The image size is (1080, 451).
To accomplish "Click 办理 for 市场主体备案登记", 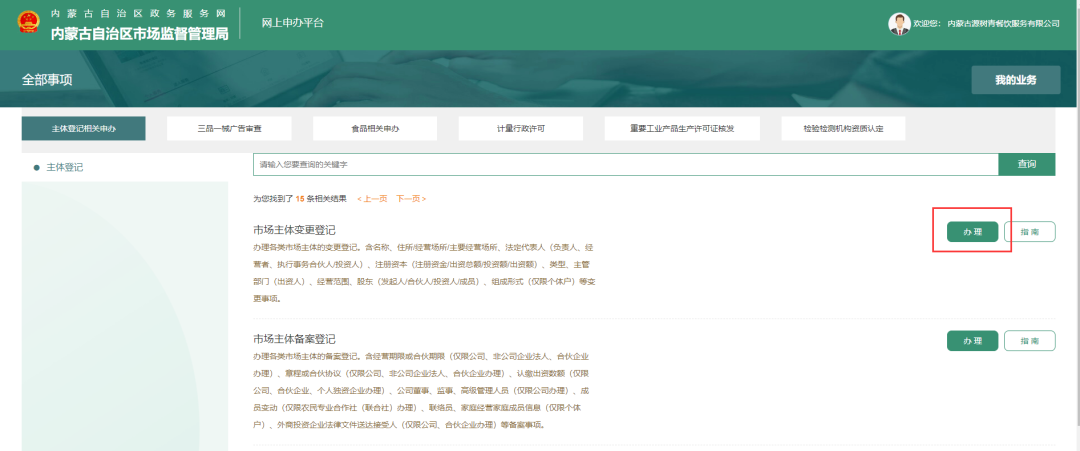I will point(973,341).
